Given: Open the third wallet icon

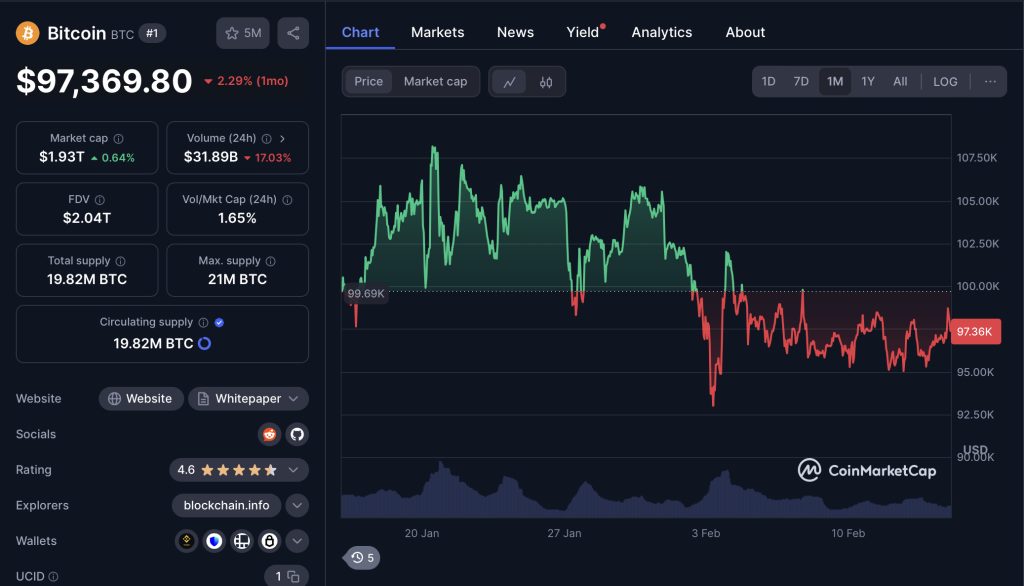Looking at the screenshot, I should [x=242, y=541].
